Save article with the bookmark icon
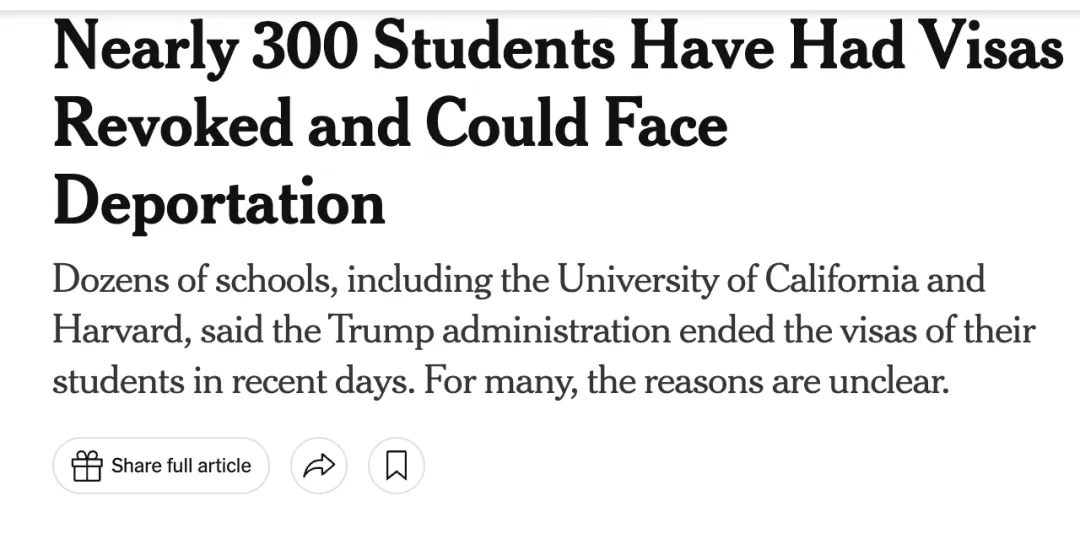Screen dimensions: 1080x555 click(396, 466)
